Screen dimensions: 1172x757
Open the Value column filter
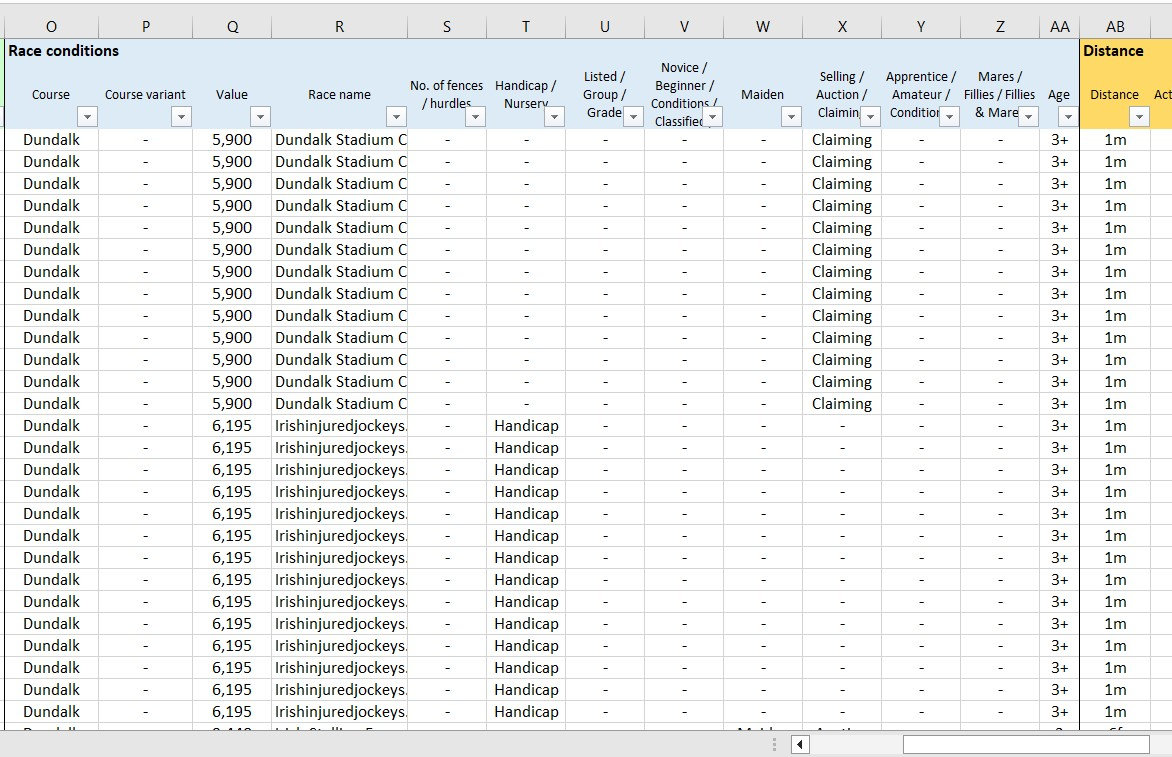point(261,116)
